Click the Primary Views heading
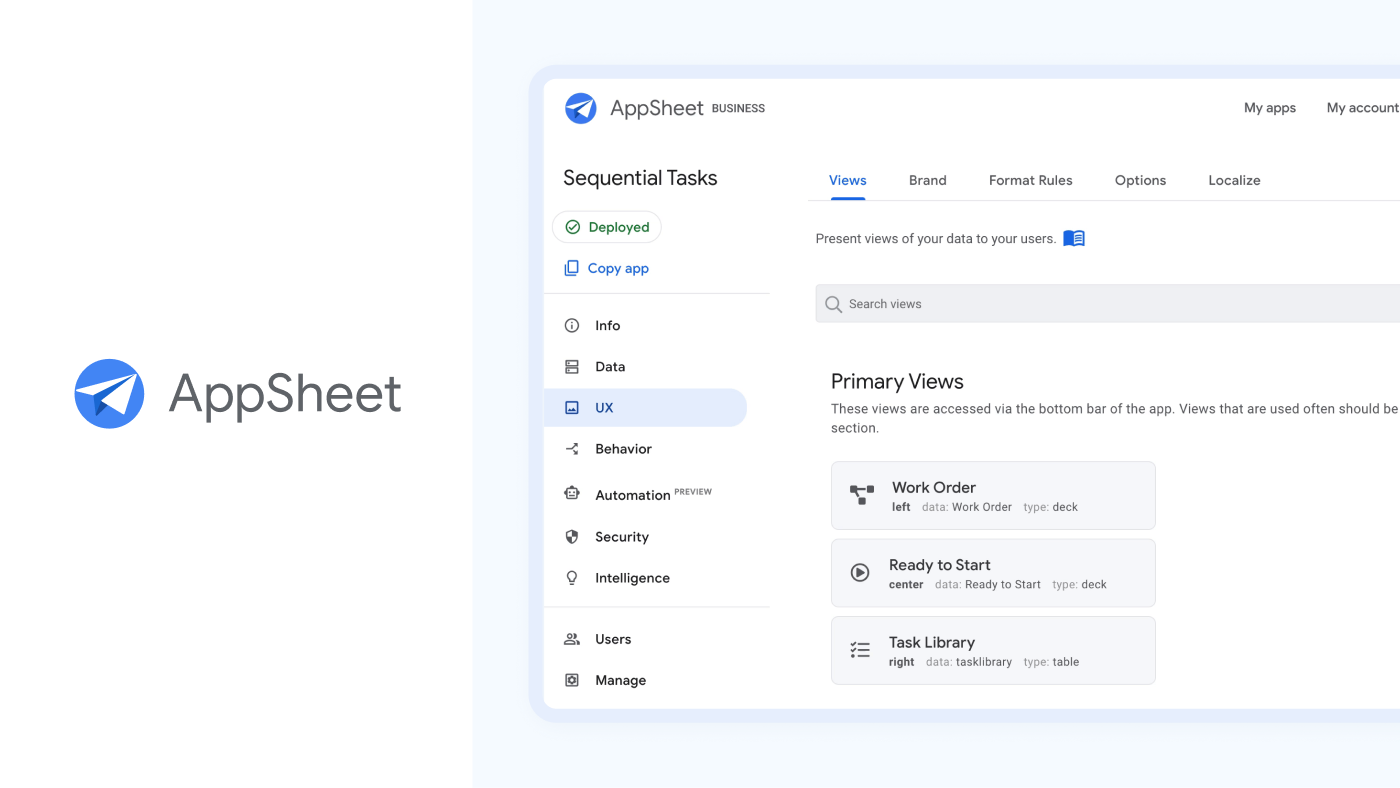 (x=897, y=382)
